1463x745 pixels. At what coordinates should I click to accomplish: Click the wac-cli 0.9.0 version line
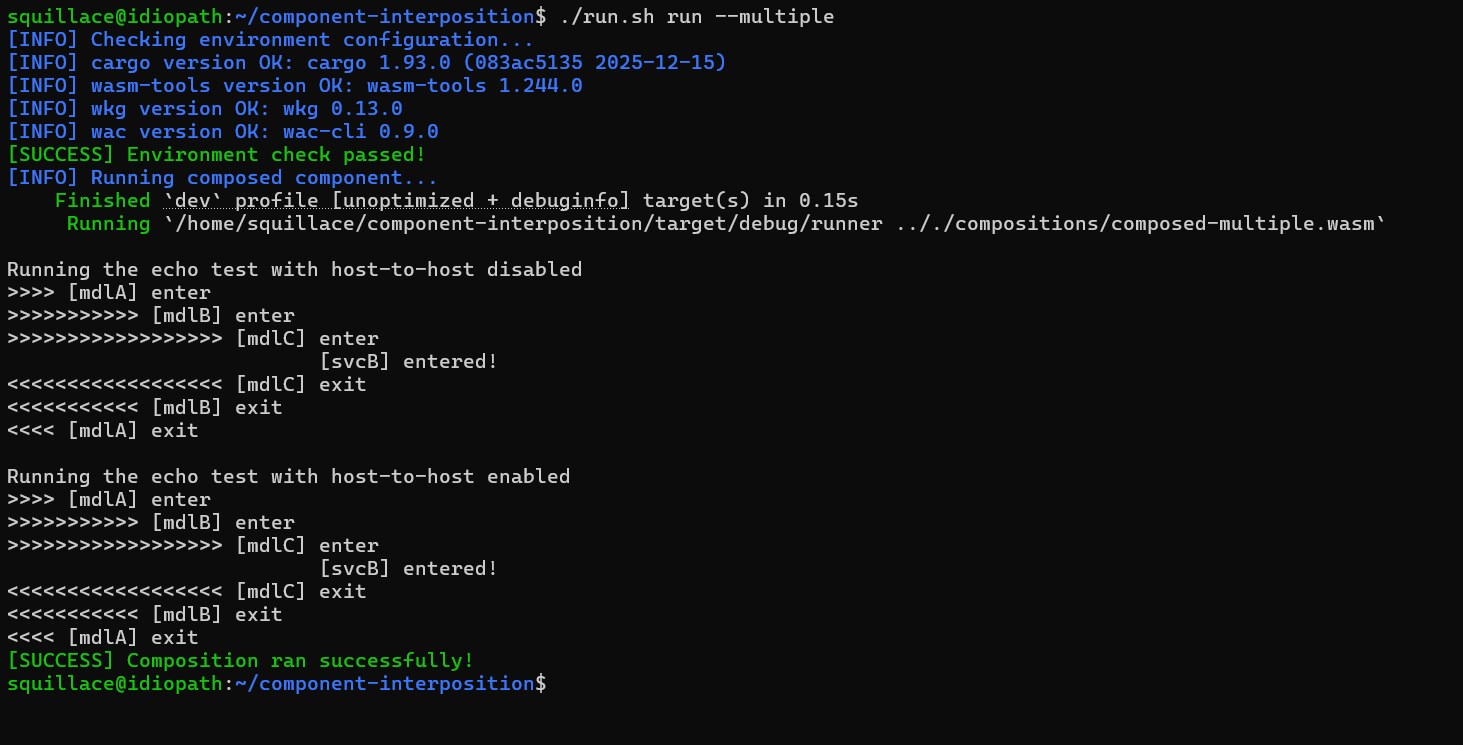[222, 131]
